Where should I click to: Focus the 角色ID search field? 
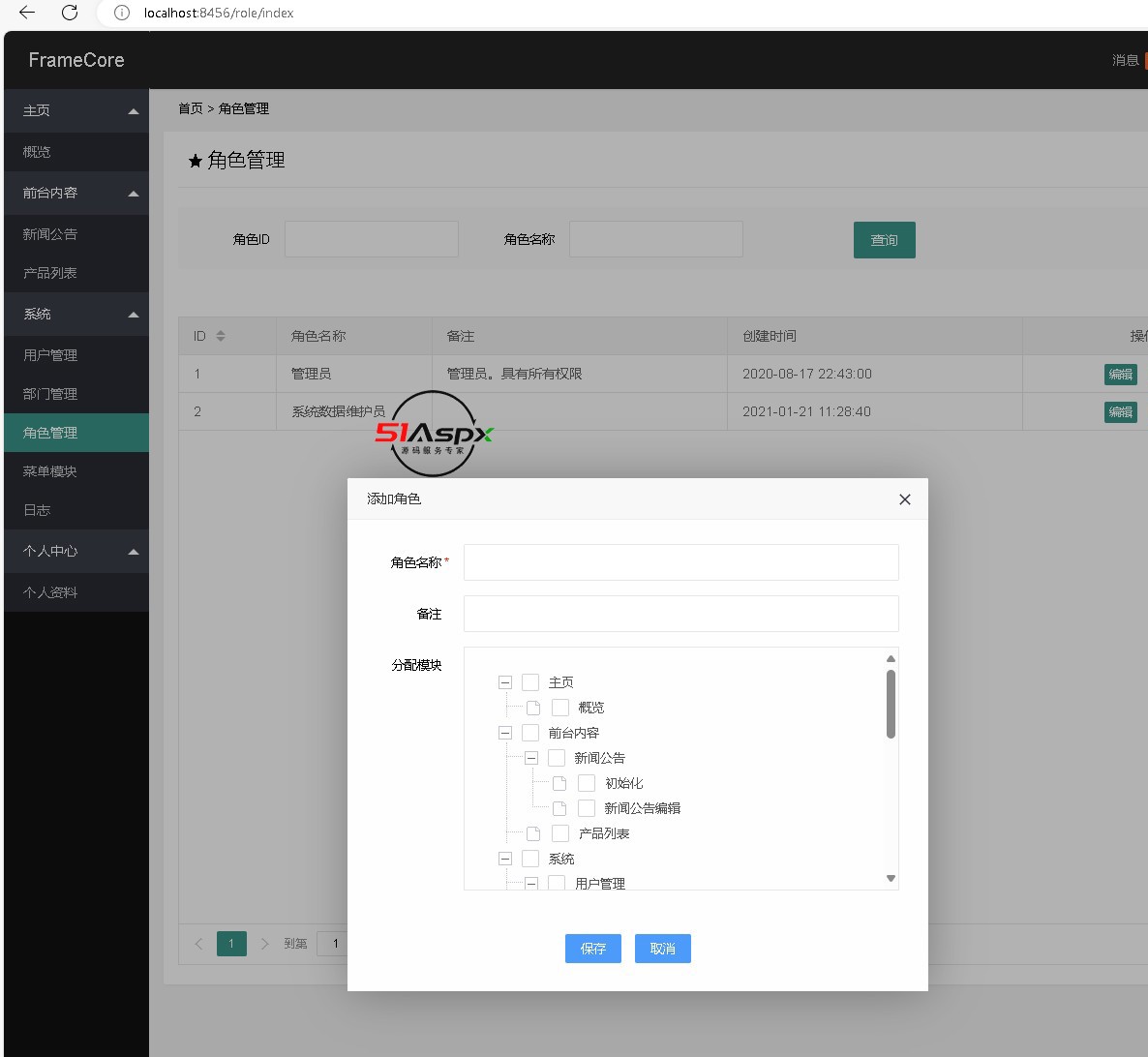click(371, 239)
